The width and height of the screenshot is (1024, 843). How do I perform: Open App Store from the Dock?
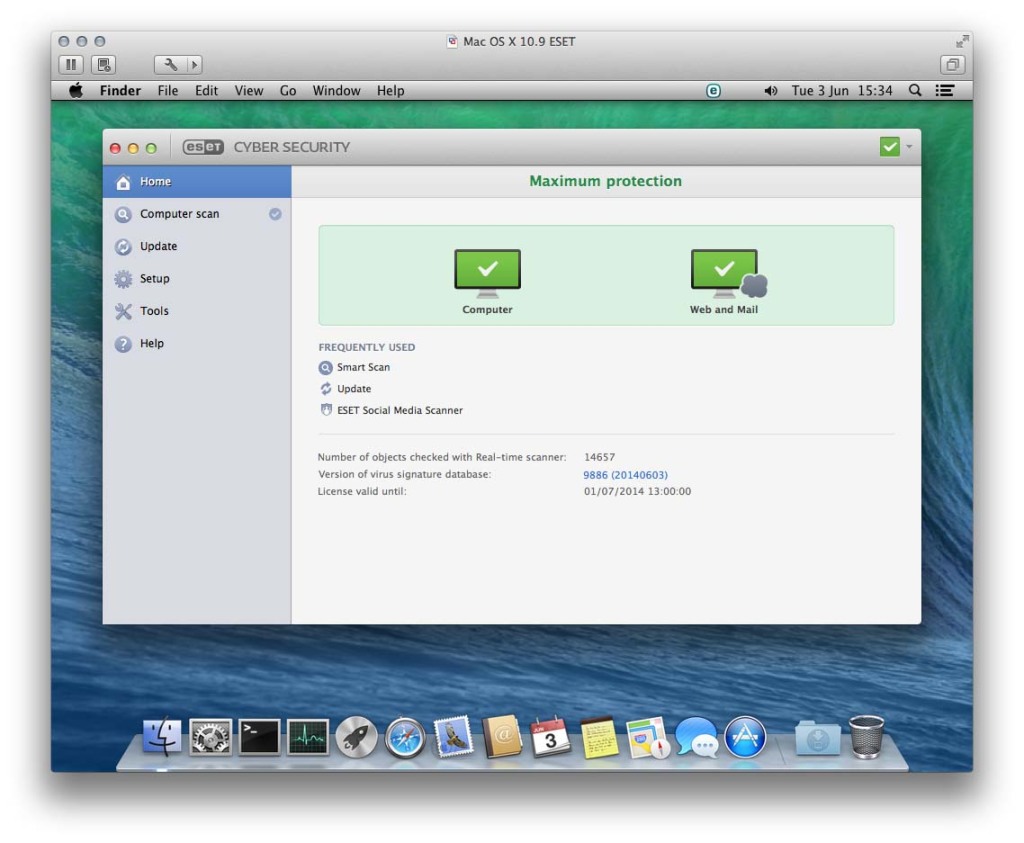(745, 737)
